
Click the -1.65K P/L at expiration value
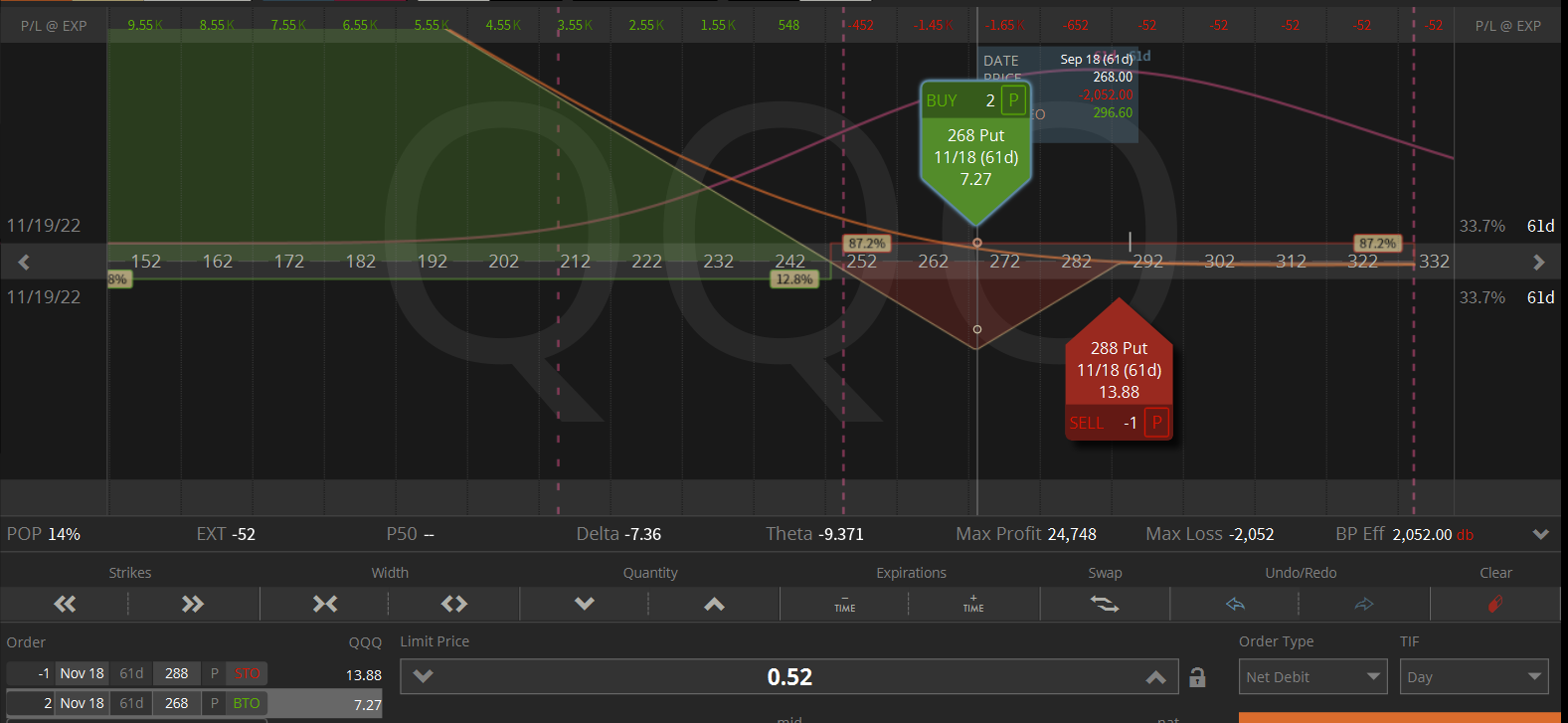click(1005, 25)
